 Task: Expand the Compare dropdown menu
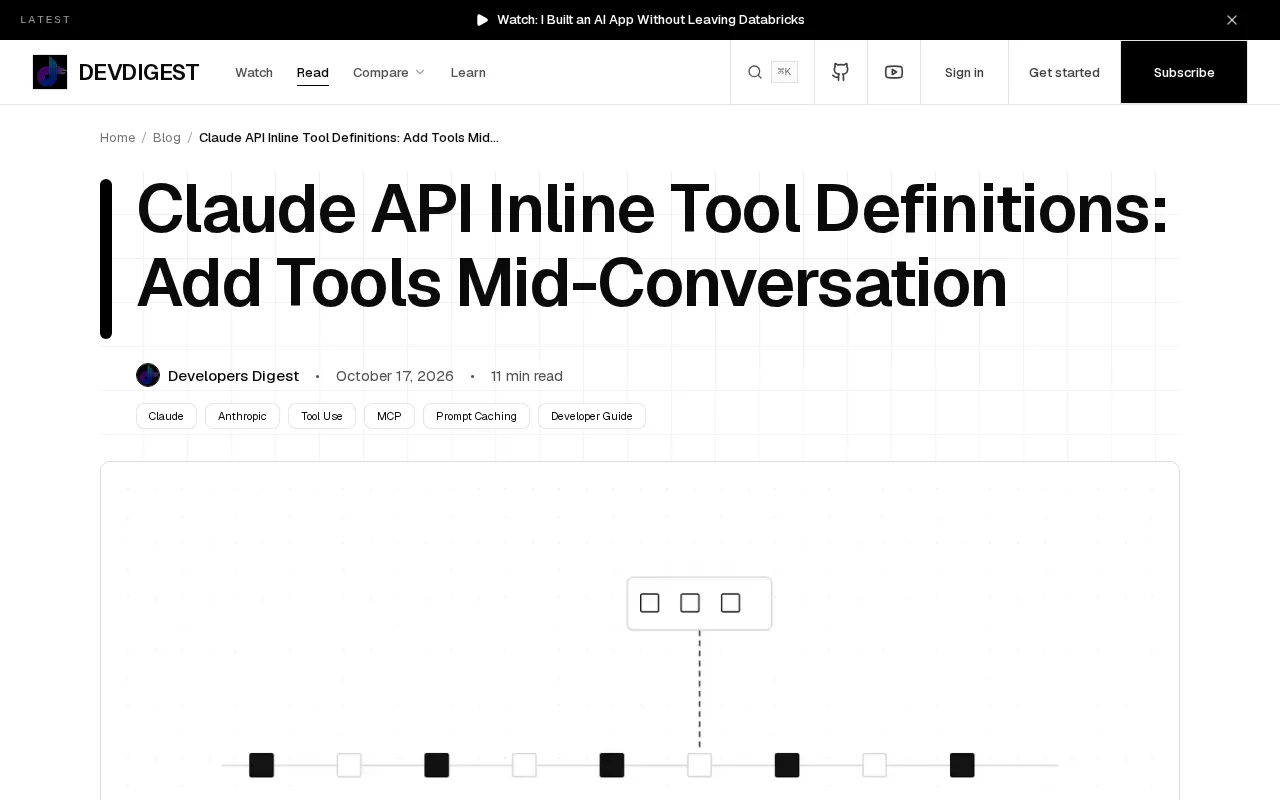click(x=389, y=72)
